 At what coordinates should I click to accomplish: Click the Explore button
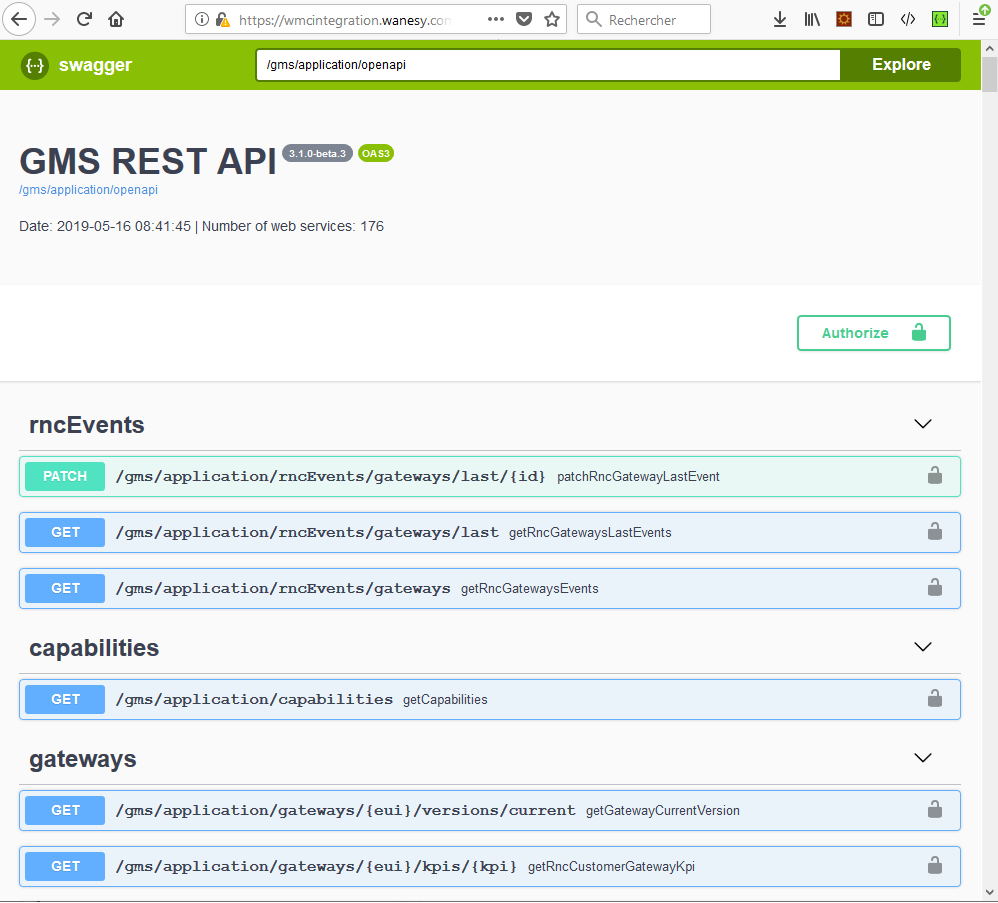[900, 65]
